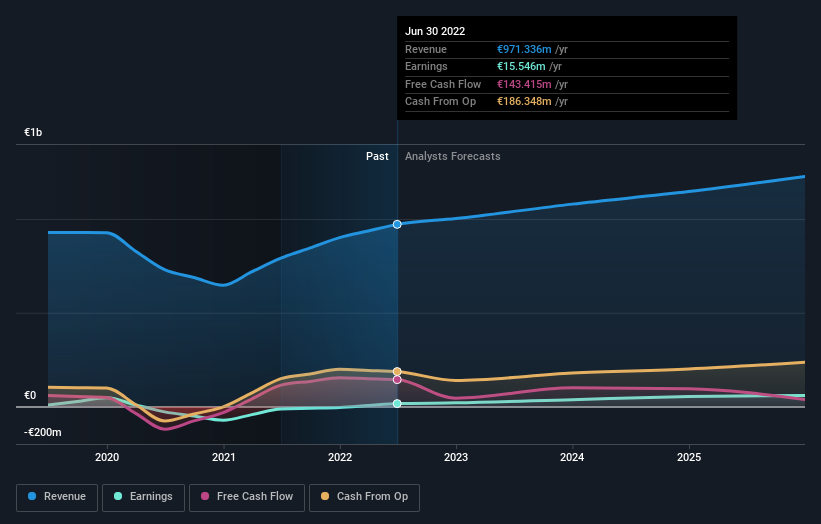
Task: Click the €971.336m revenue value in tooltip
Action: (524, 49)
